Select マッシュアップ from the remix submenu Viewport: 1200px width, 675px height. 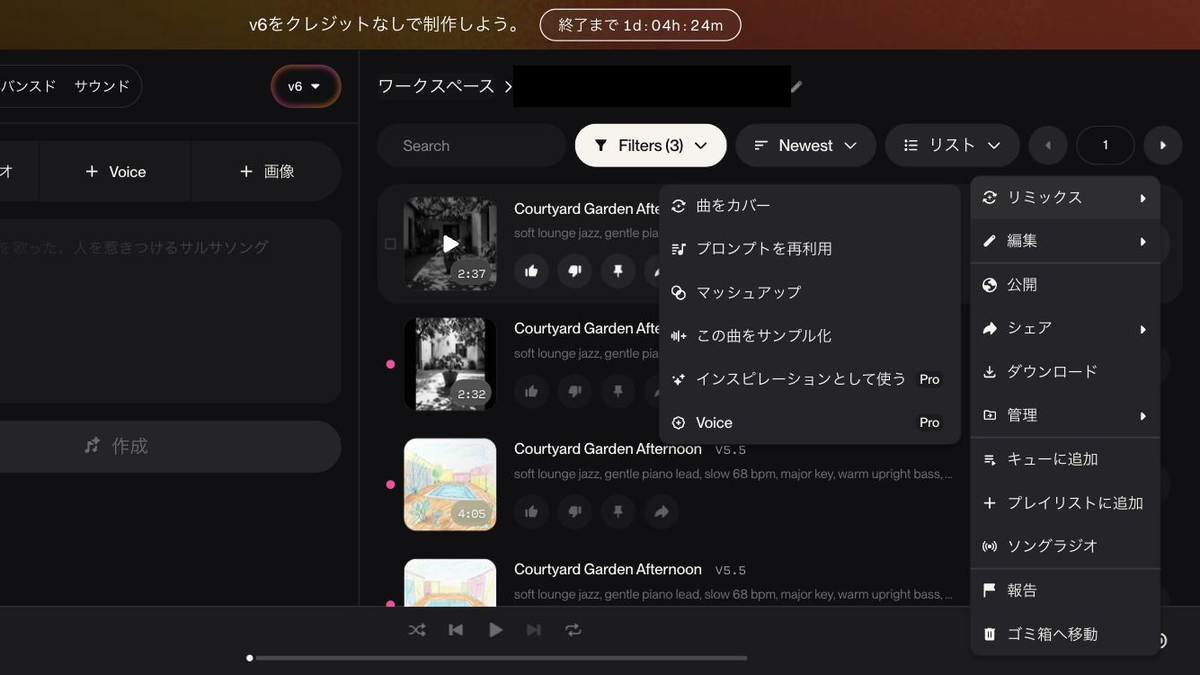[809, 293]
